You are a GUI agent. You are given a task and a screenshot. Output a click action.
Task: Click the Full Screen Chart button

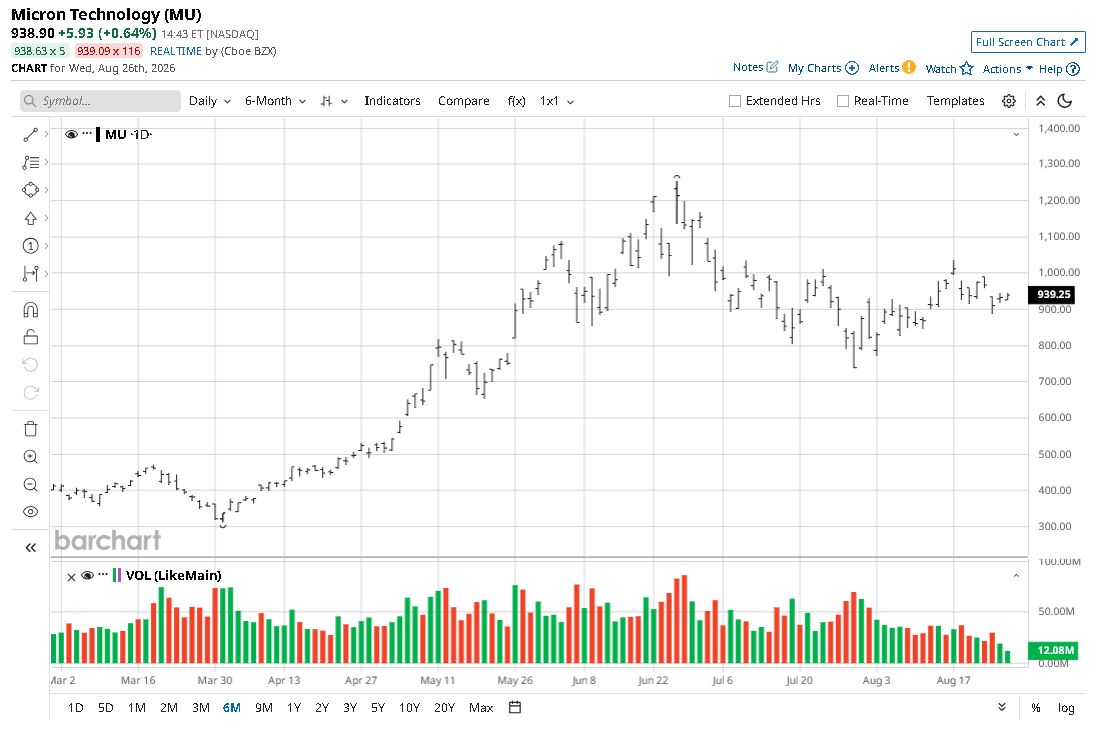tap(1028, 42)
